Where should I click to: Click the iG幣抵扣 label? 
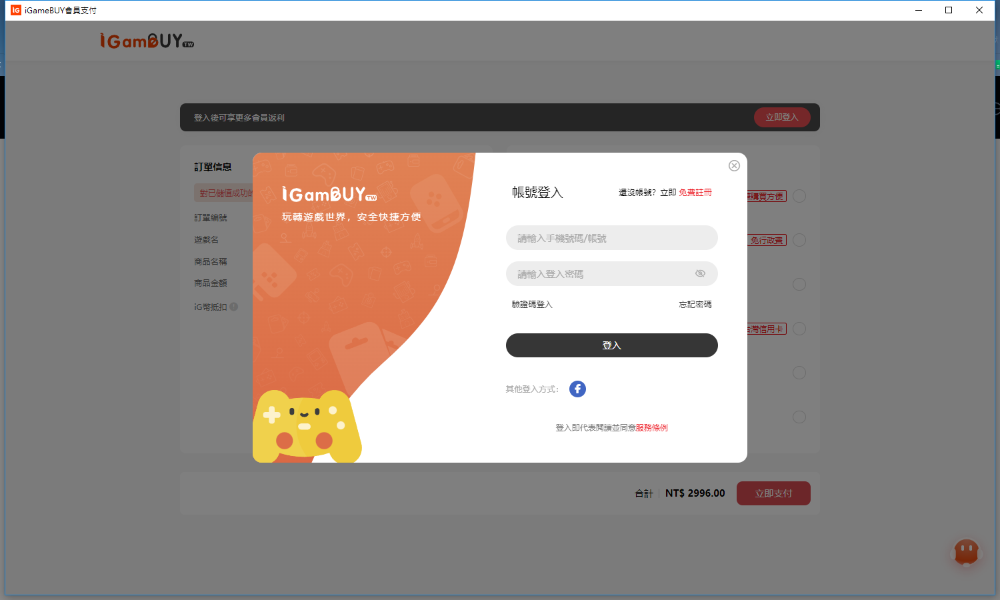(210, 307)
